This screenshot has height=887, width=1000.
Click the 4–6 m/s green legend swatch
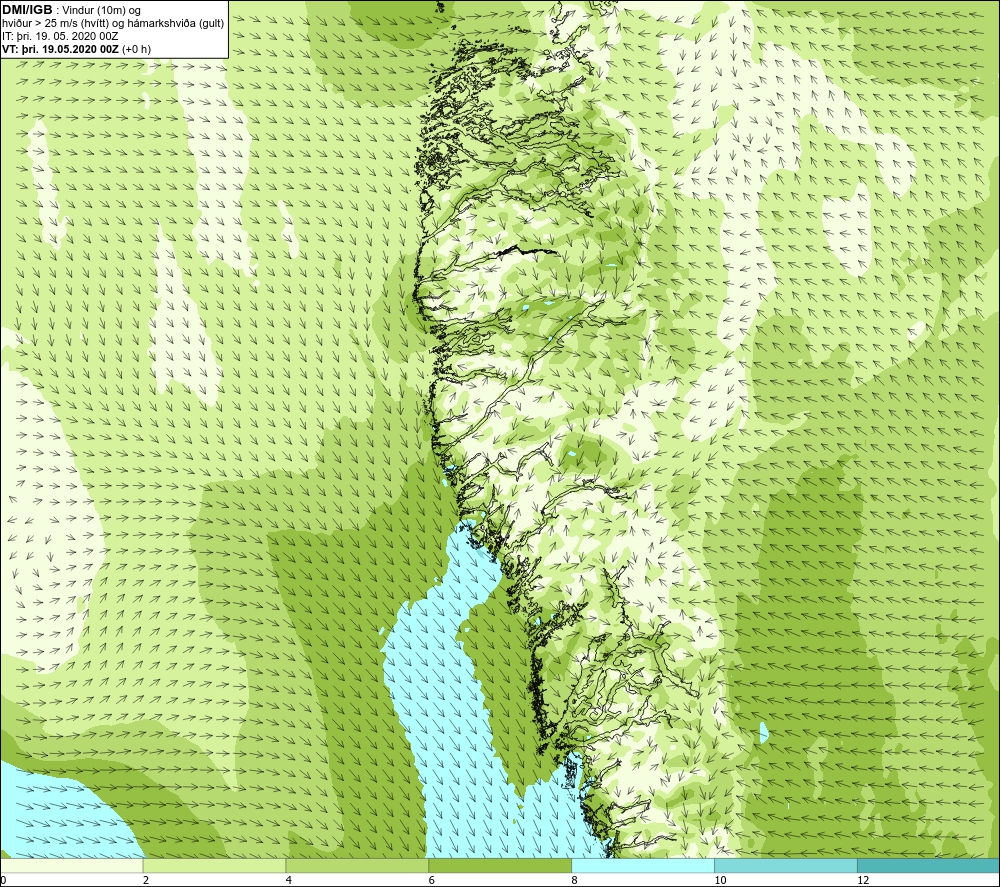357,865
